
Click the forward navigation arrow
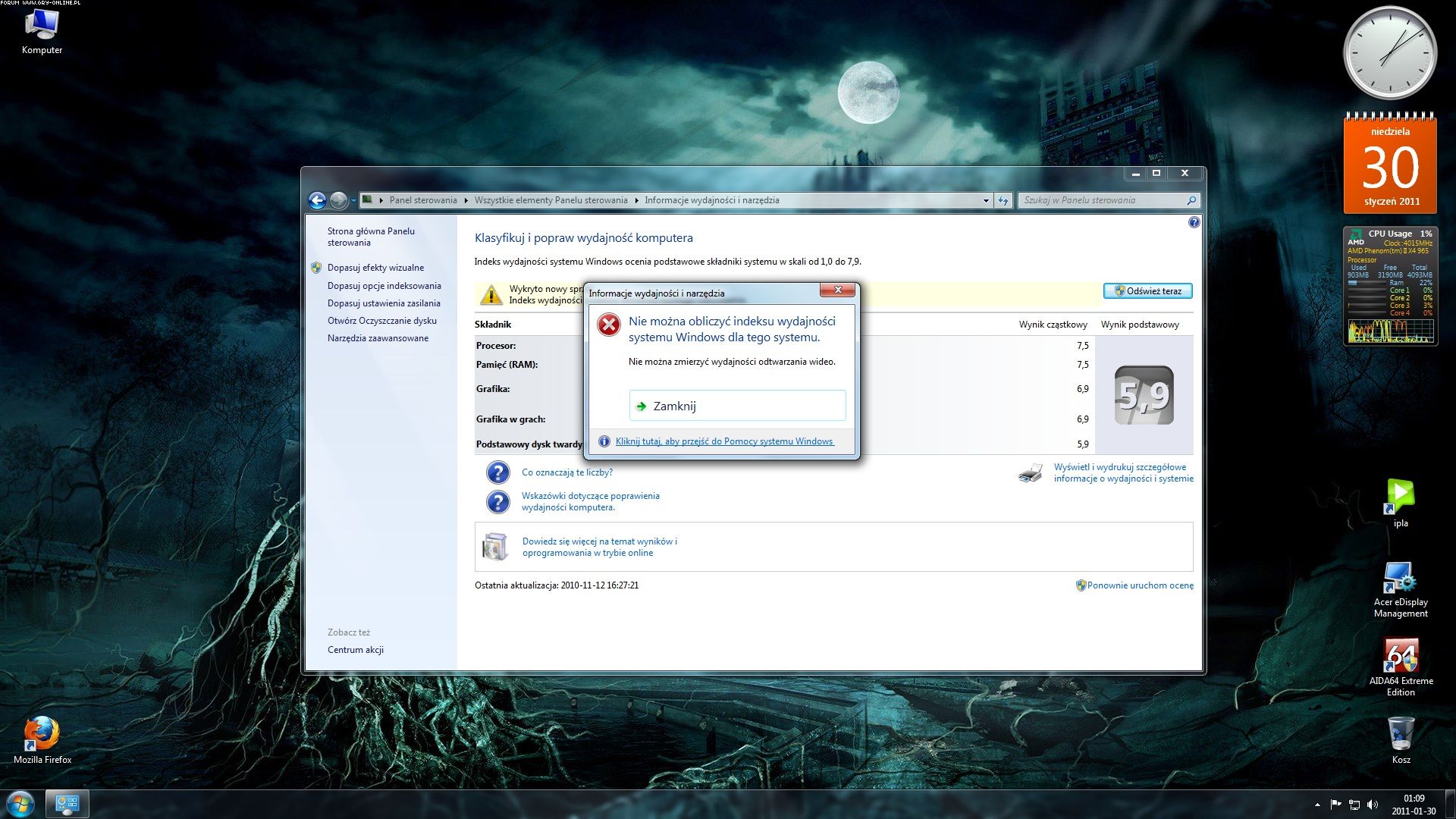point(339,200)
